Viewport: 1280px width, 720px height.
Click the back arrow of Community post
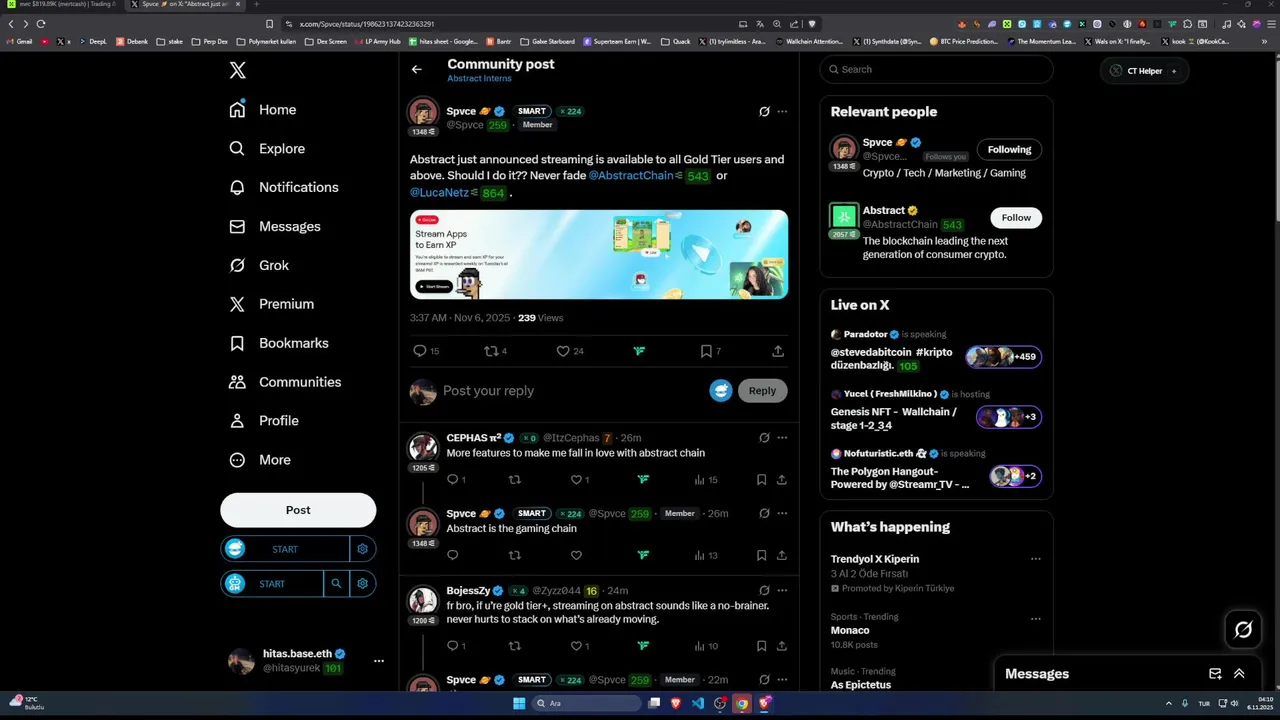(417, 69)
